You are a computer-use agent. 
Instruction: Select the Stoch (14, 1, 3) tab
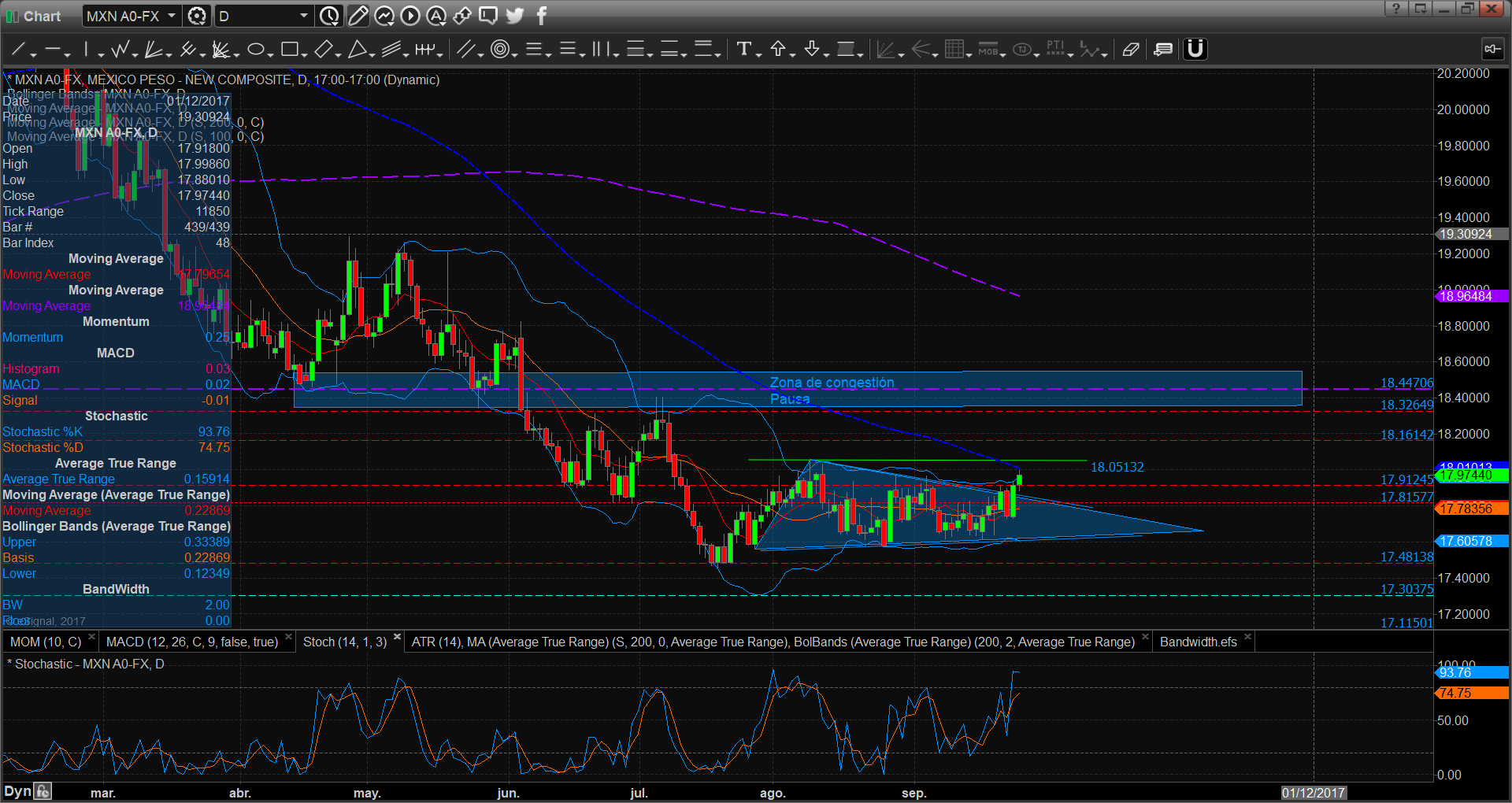click(x=345, y=642)
